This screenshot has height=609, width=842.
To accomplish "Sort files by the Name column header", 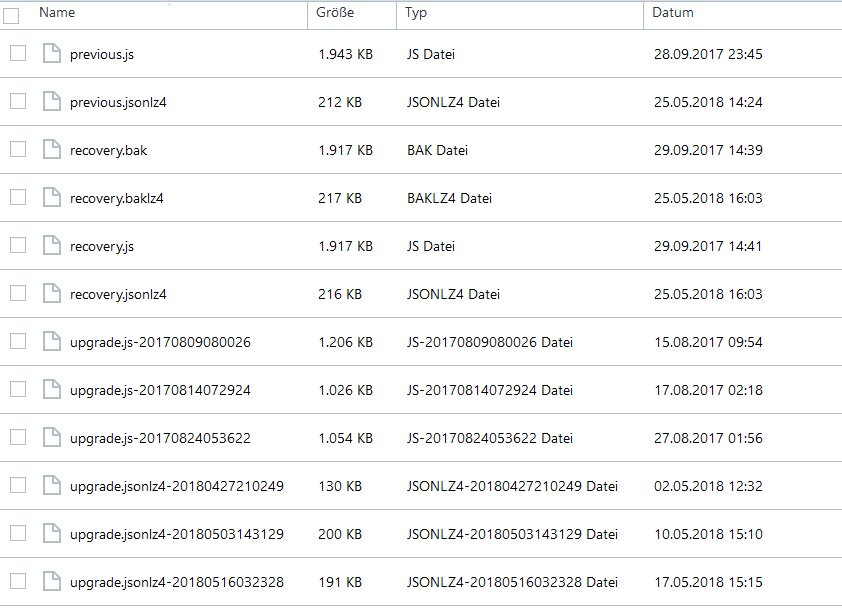I will [x=58, y=13].
